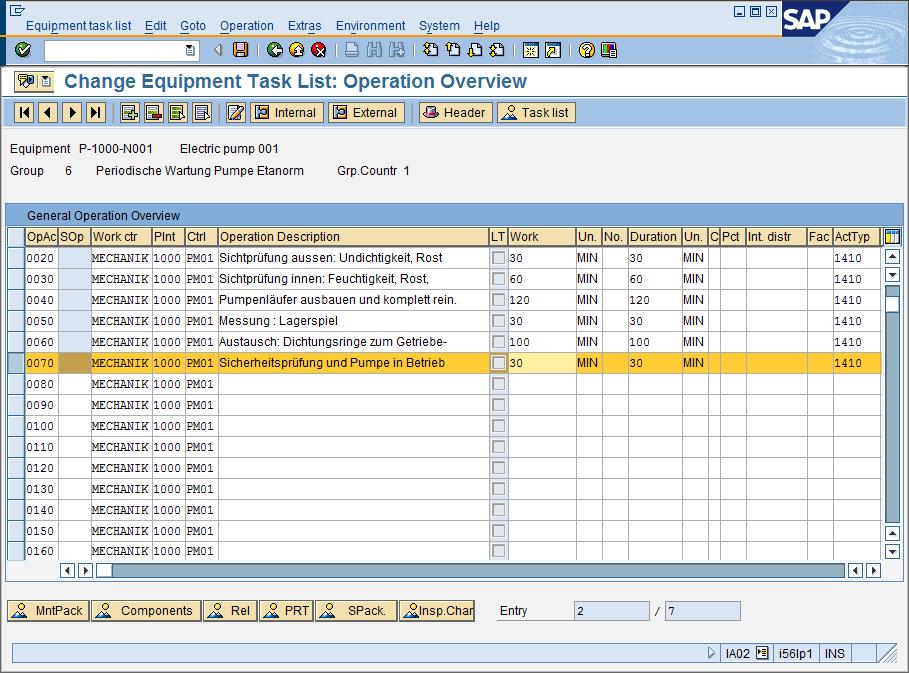Click the MntPack button

click(48, 610)
